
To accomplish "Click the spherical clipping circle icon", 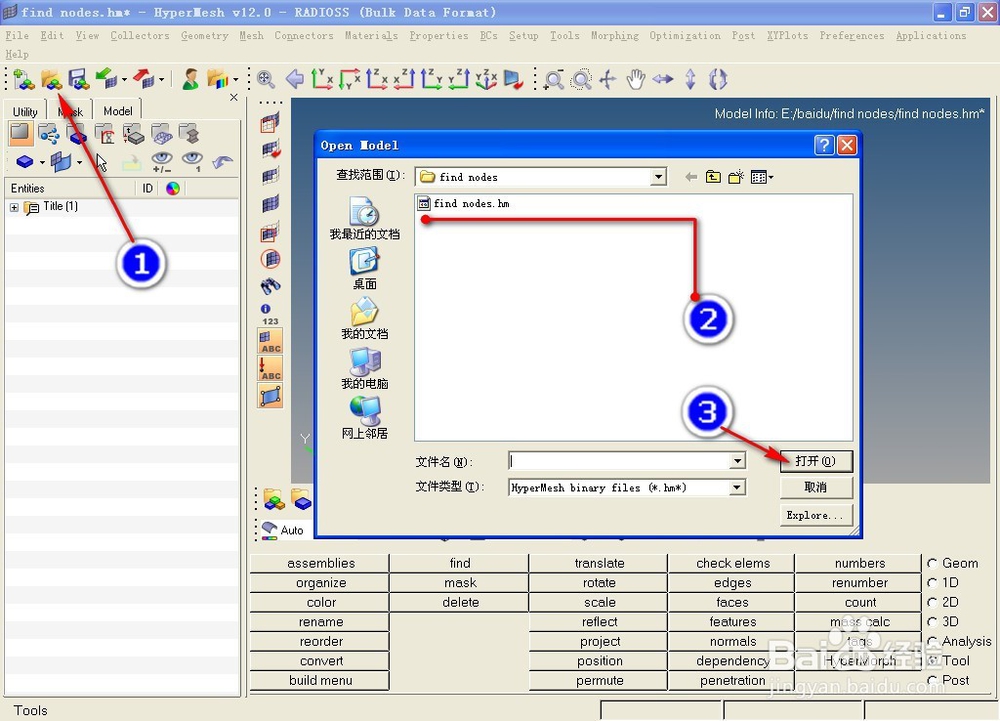I will tap(270, 259).
